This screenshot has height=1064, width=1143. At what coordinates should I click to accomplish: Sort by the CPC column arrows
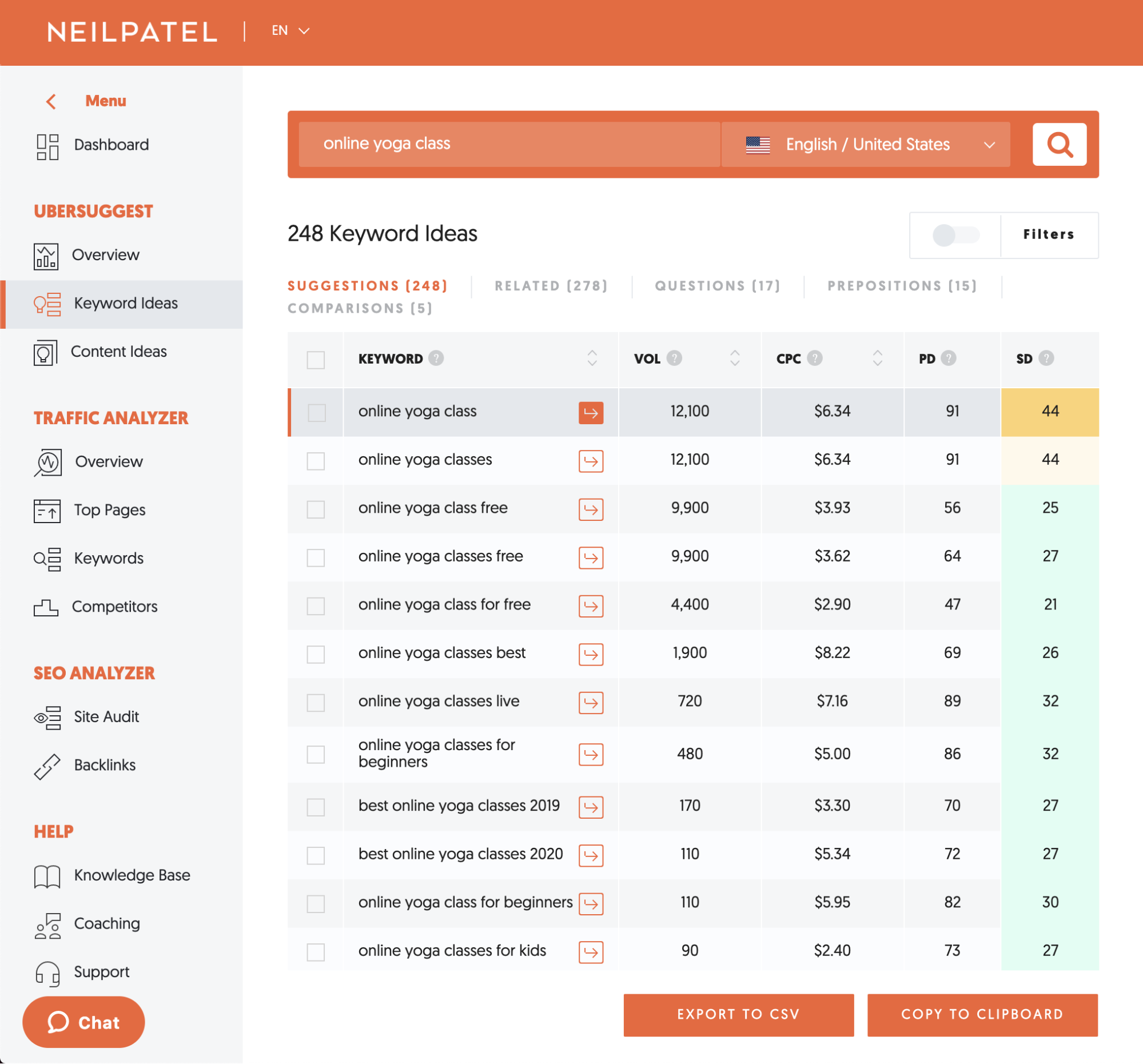(x=877, y=358)
